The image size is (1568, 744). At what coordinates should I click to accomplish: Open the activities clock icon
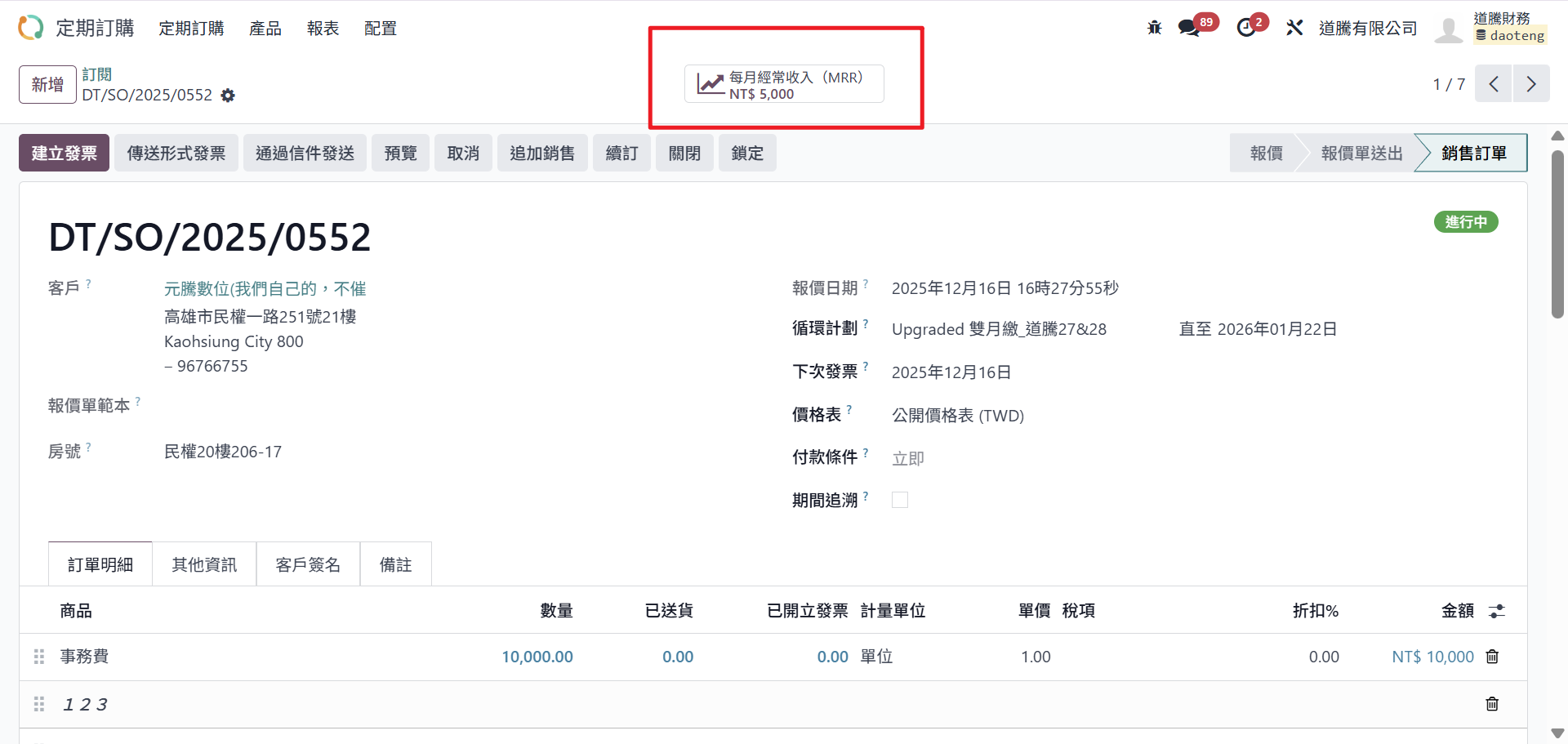coord(1245,28)
